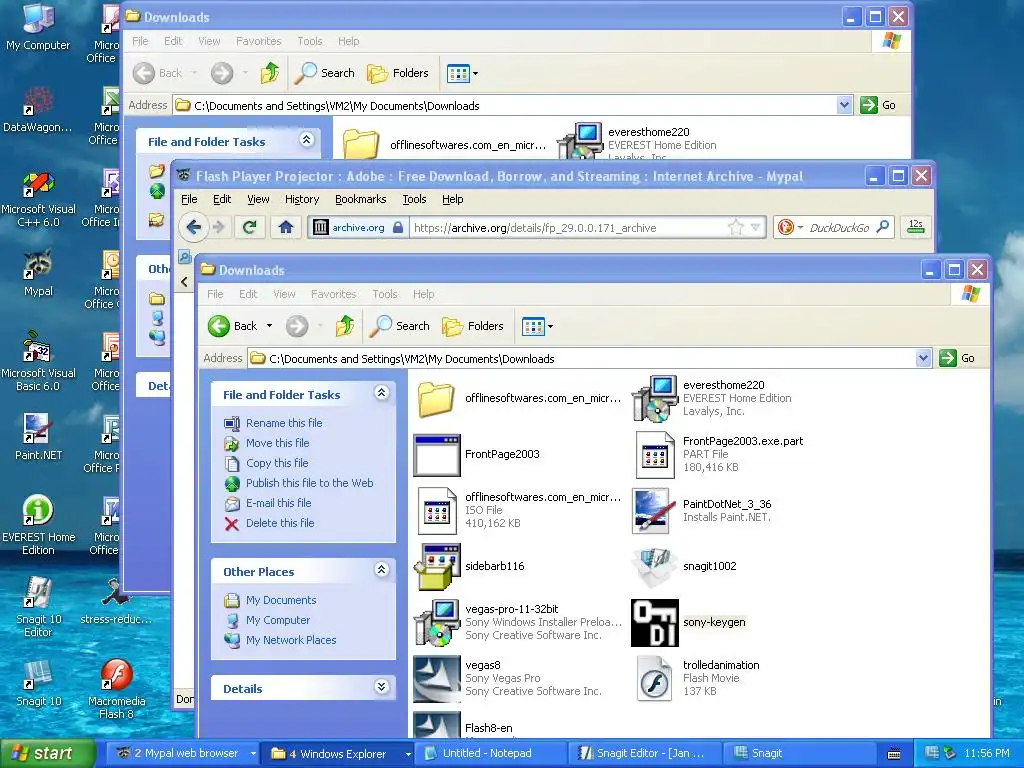Expand the Details panel in front window
Image resolution: width=1024 pixels, height=768 pixels.
[381, 686]
